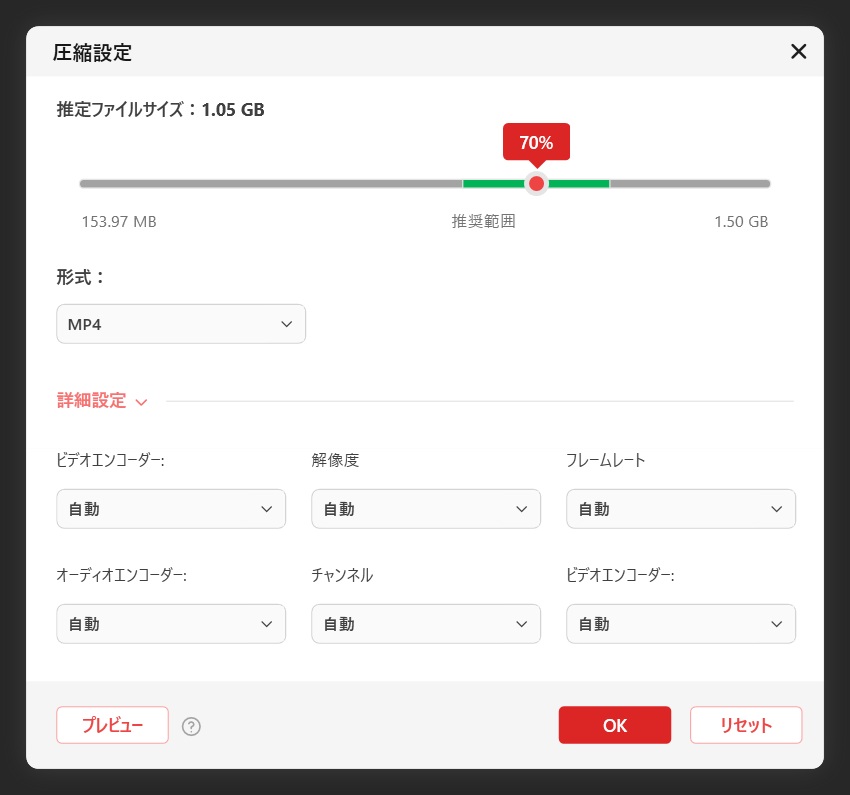Click the help question mark icon
The width and height of the screenshot is (850, 795).
point(192,726)
